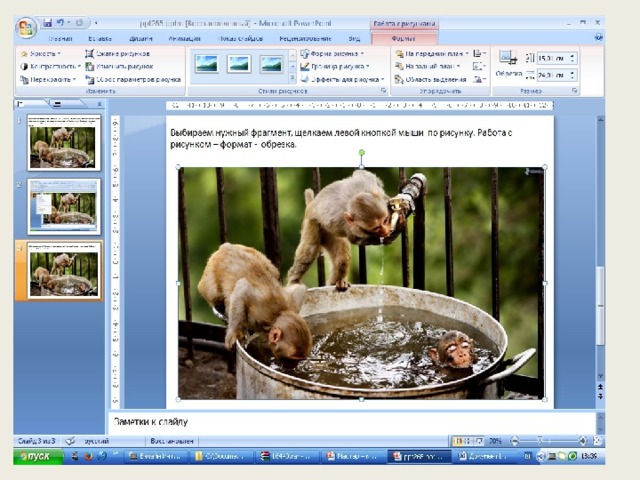The width and height of the screenshot is (640, 480).
Task: Open the Вид ribbon tab
Action: pyautogui.click(x=354, y=38)
